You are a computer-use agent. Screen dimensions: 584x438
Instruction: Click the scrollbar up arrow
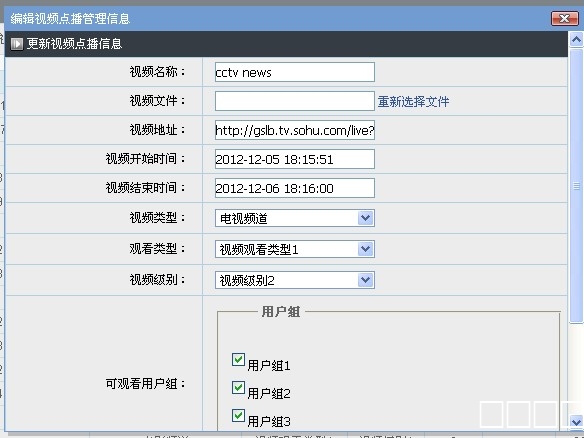576,39
